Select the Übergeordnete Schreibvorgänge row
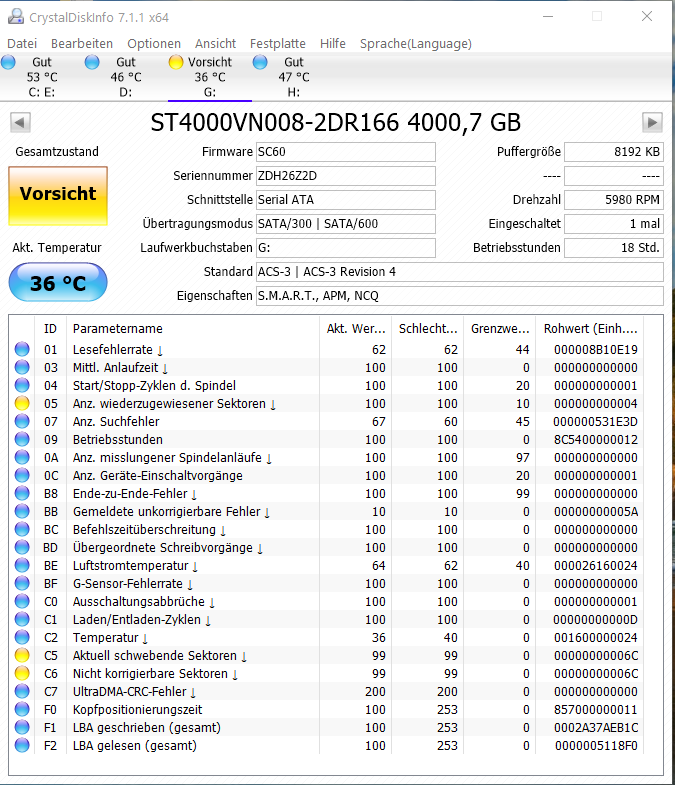675x785 pixels. [328, 547]
